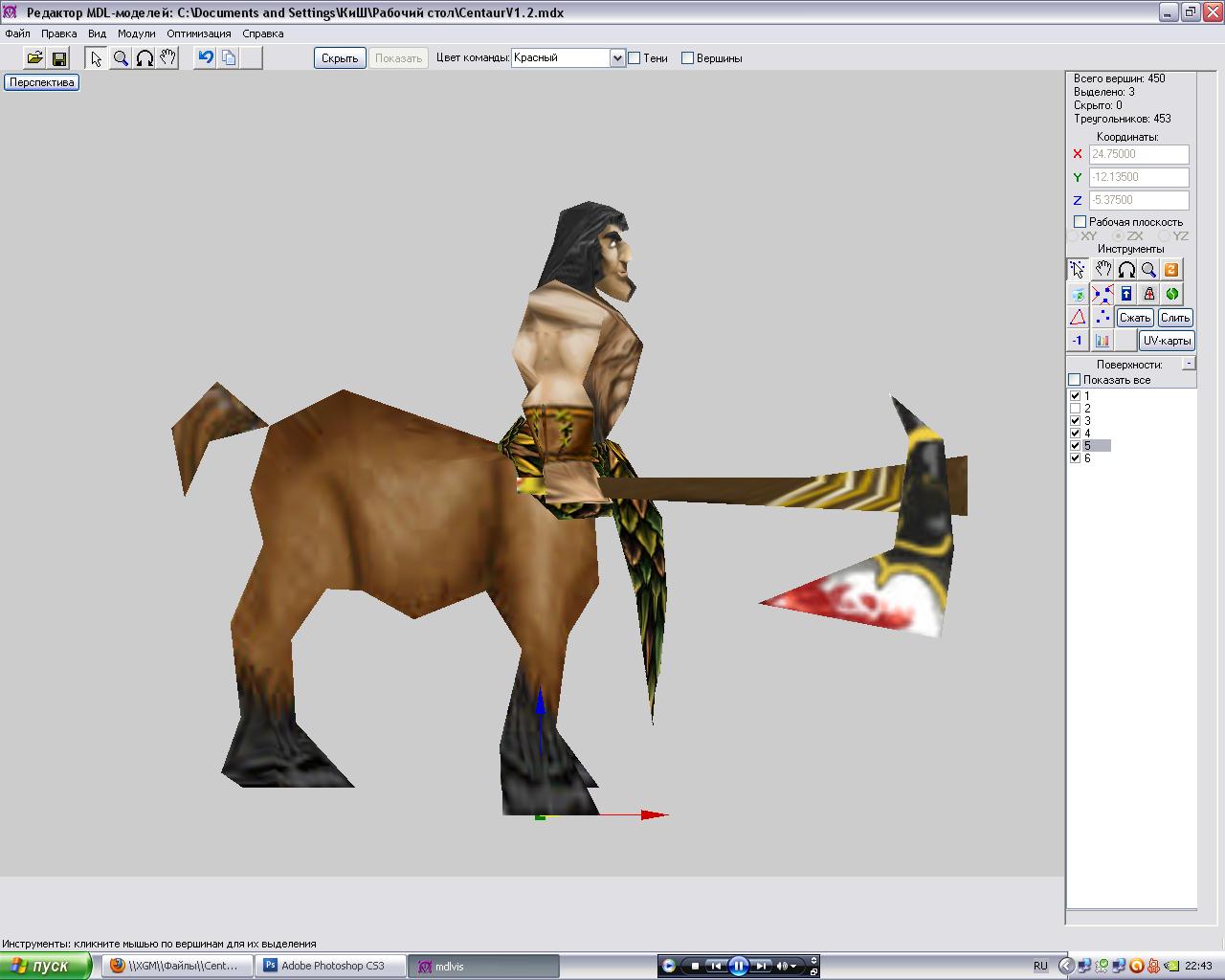Check the Рабочая плоскость checkbox

tap(1080, 222)
